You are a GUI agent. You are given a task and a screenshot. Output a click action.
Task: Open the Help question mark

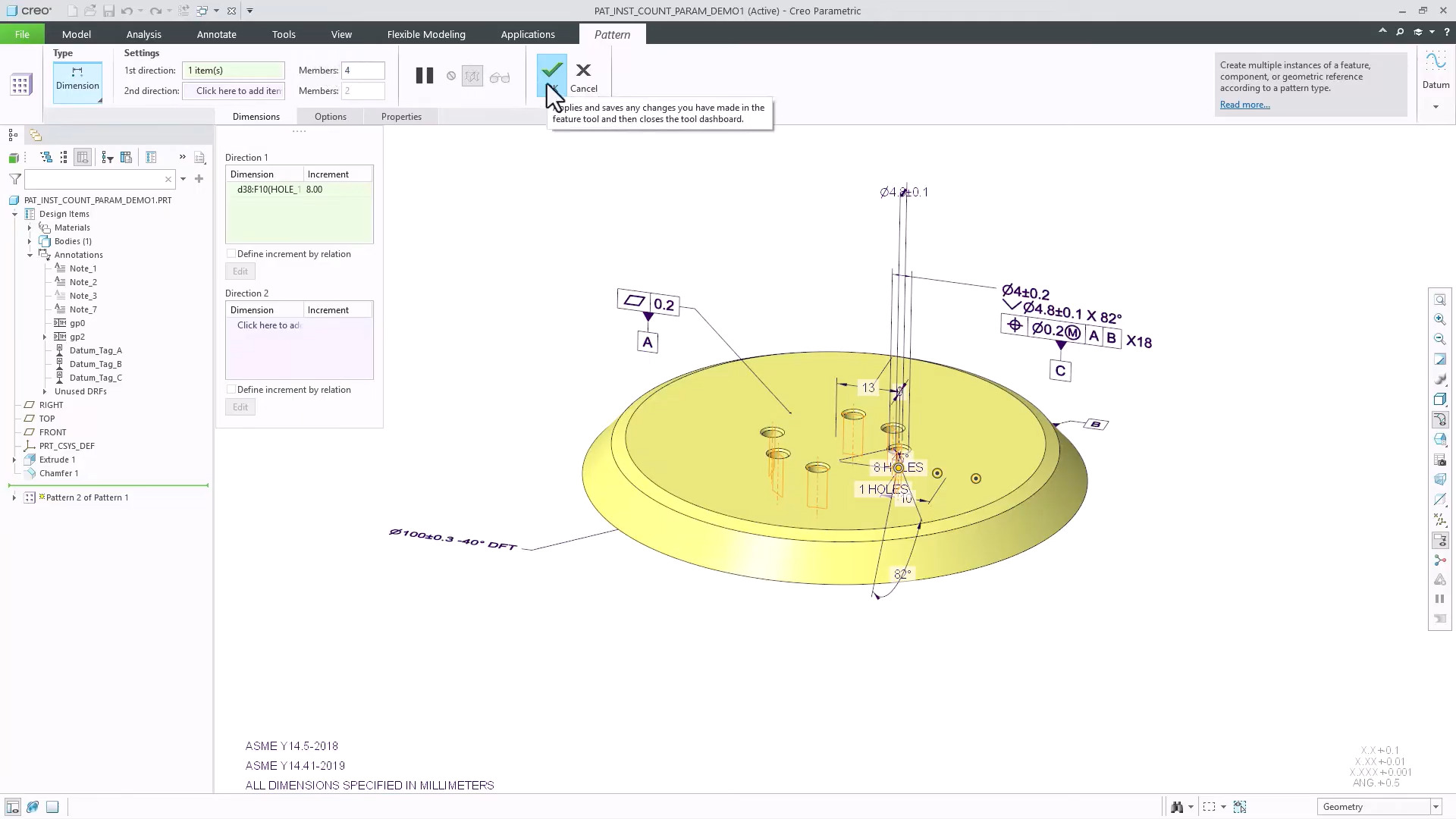pyautogui.click(x=1447, y=32)
